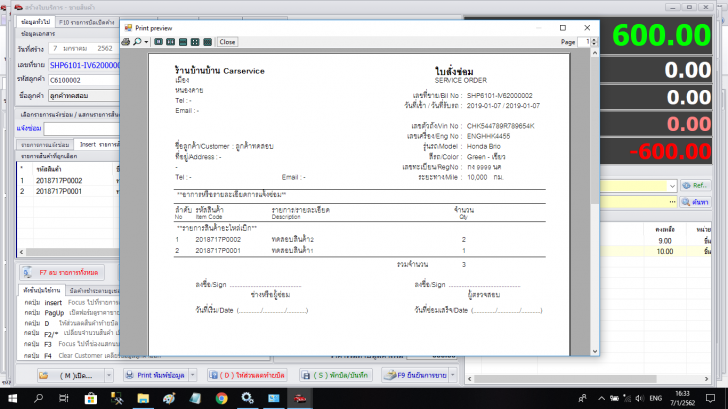
Task: Click the right grid horizontal scrollbar left arrow
Action: click(470, 379)
